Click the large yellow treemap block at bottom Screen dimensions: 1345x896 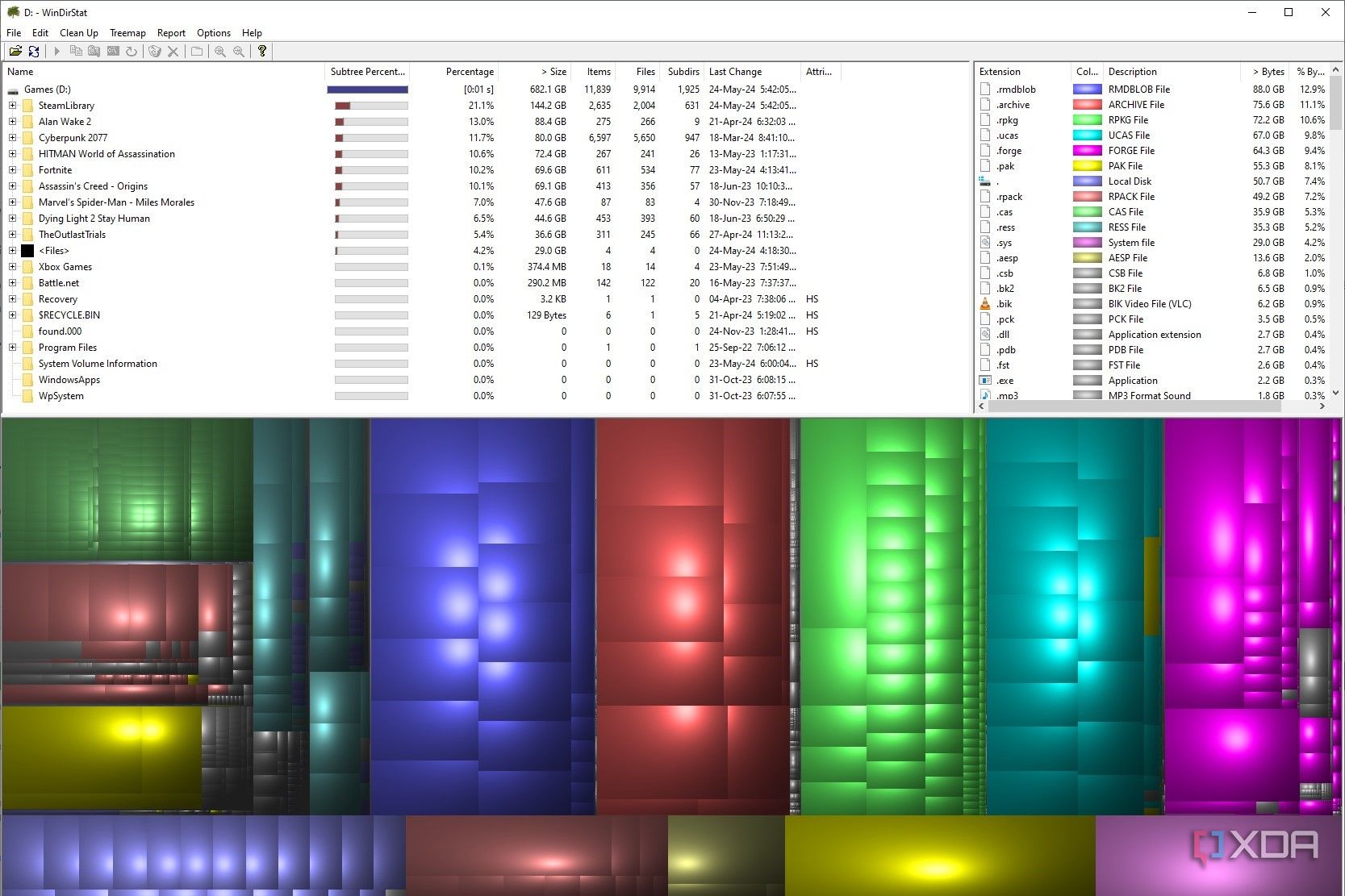(939, 856)
